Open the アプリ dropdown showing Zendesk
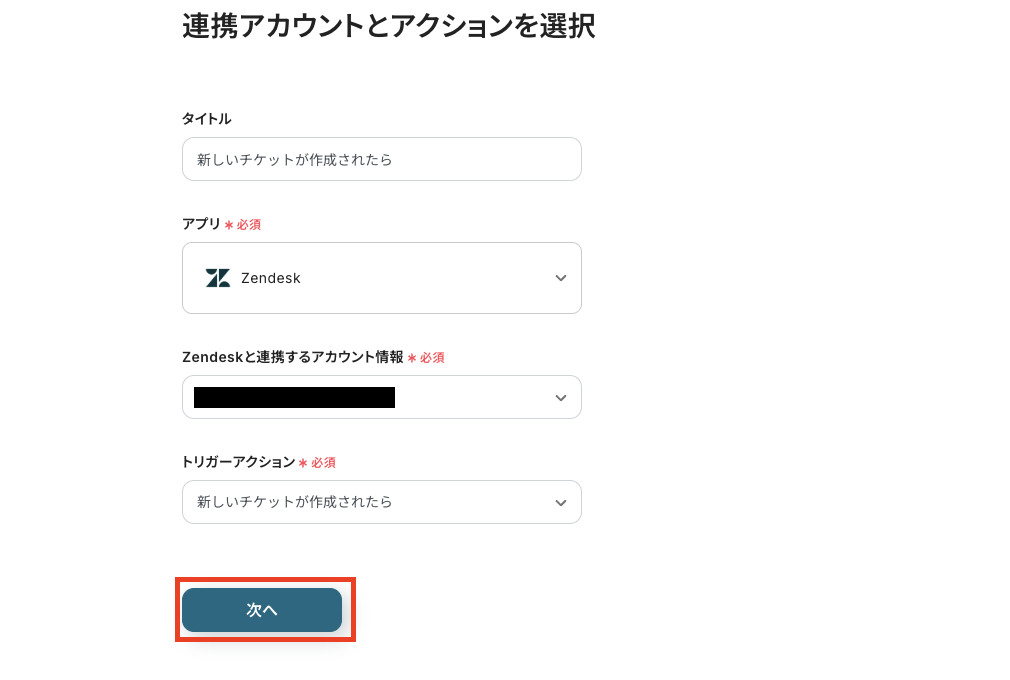The image size is (1010, 680). click(x=382, y=278)
